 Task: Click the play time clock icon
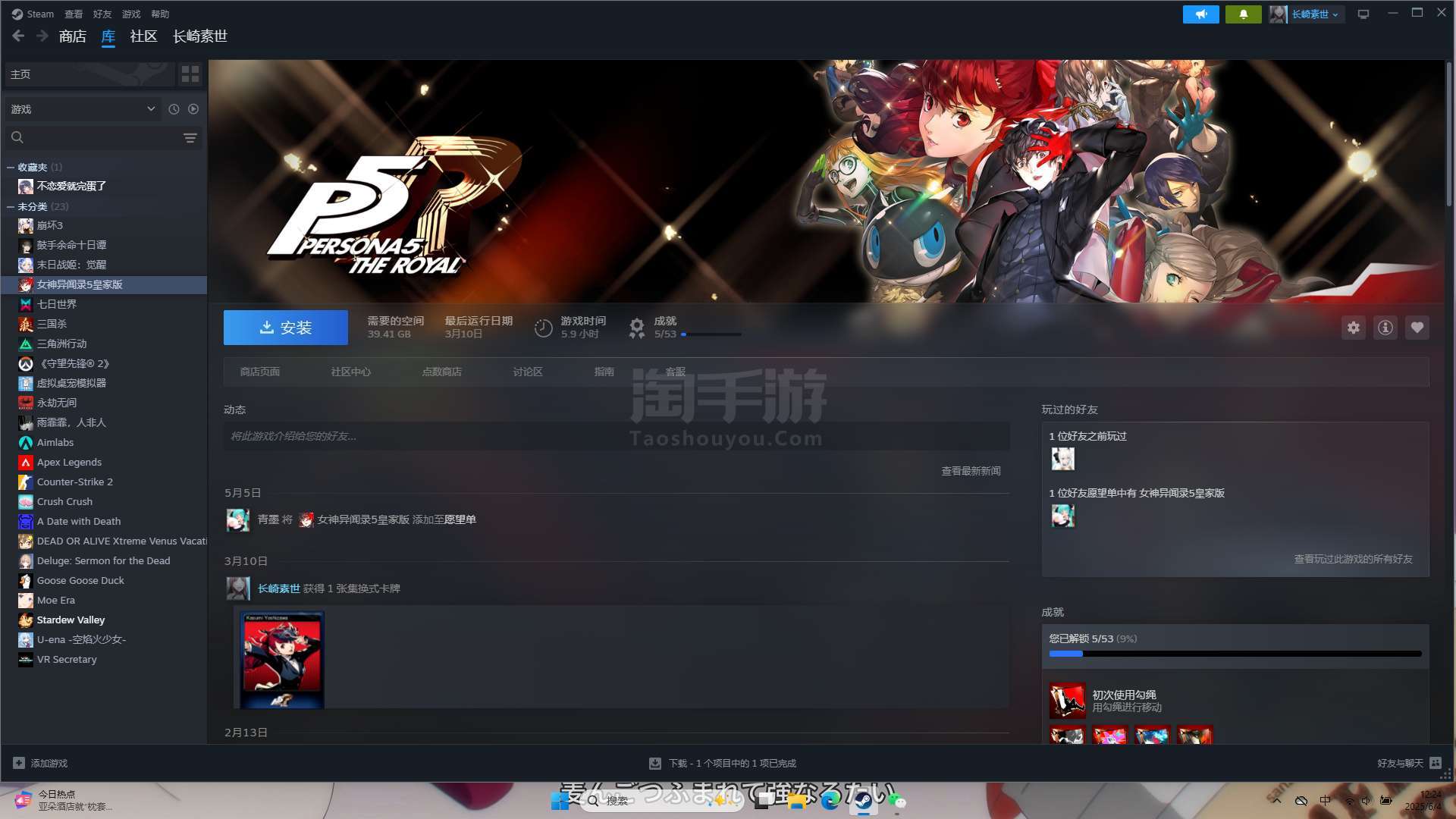click(x=543, y=328)
